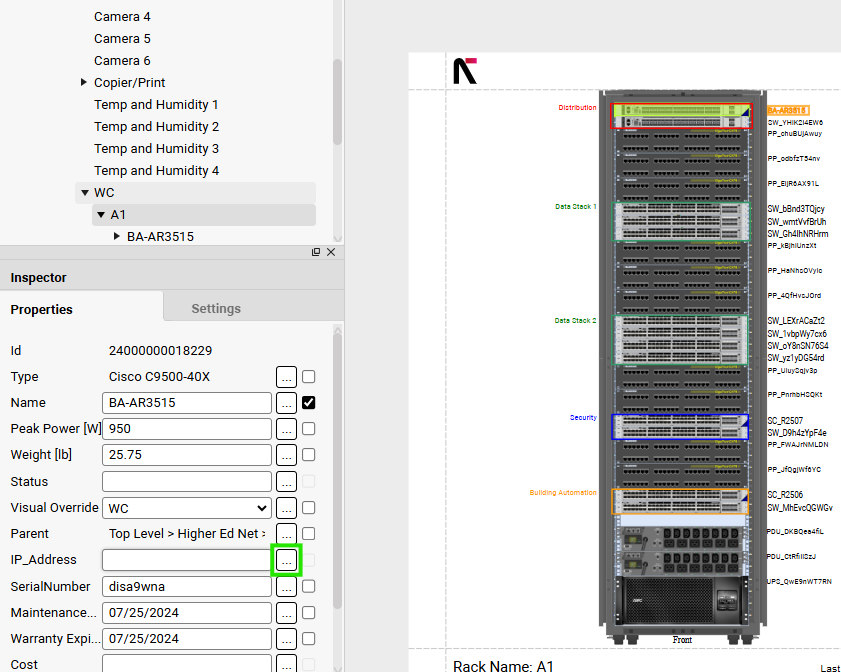Select Temp and Humidity 3 in tree
Viewport: 841px width, 672px height.
156,149
